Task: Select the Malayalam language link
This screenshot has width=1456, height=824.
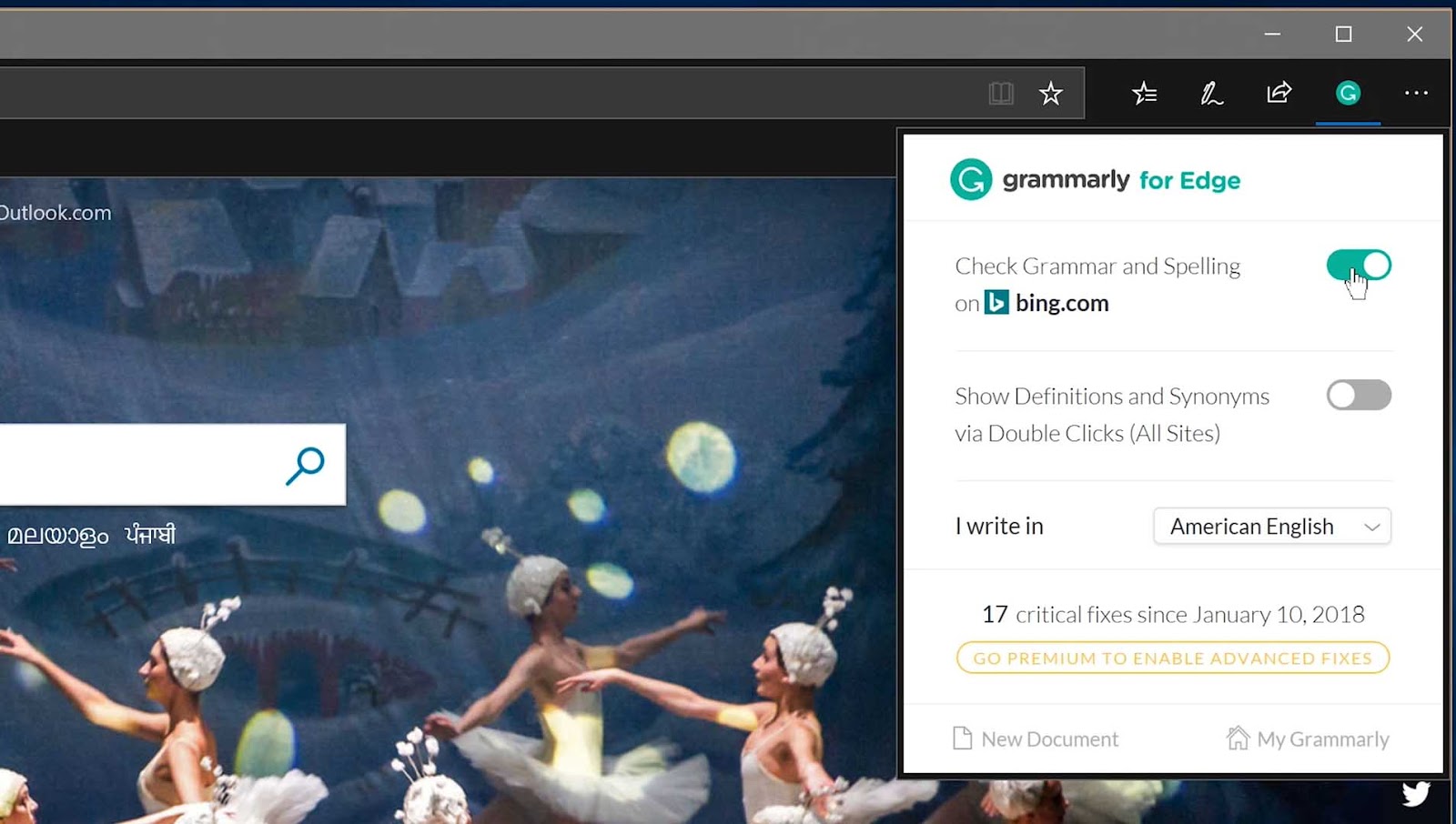Action: 57,534
